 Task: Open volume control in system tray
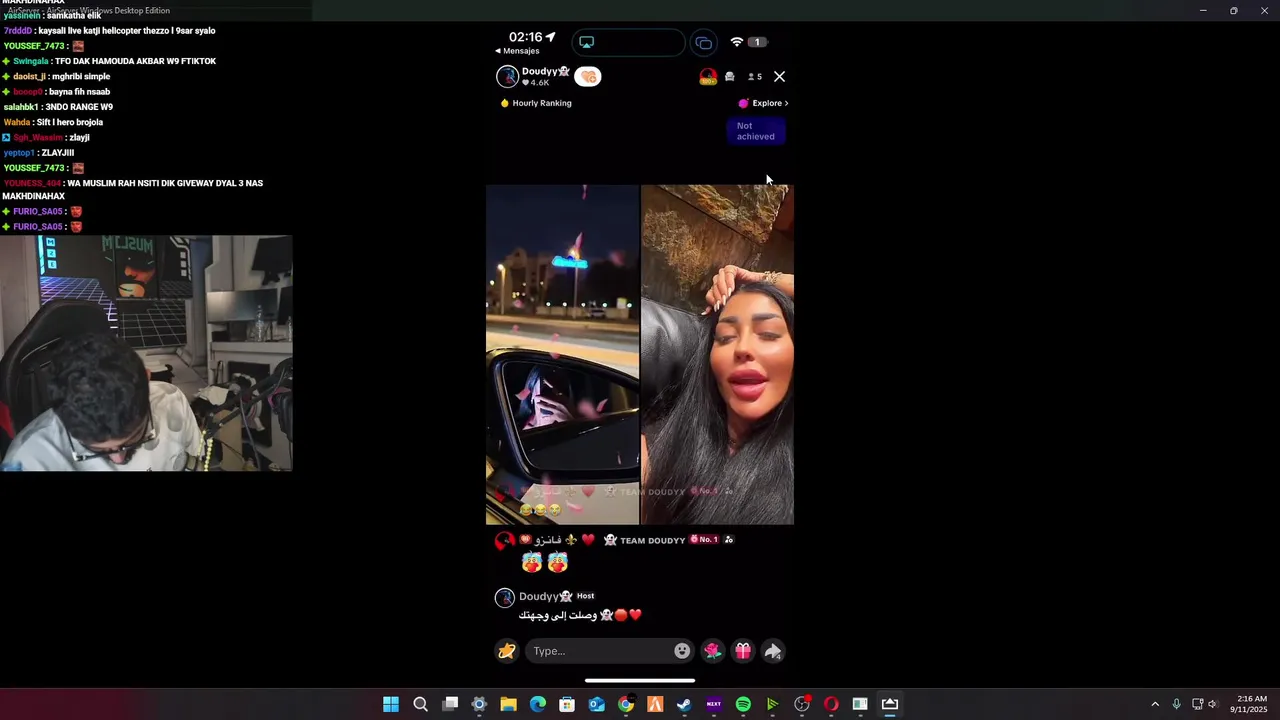(1212, 704)
